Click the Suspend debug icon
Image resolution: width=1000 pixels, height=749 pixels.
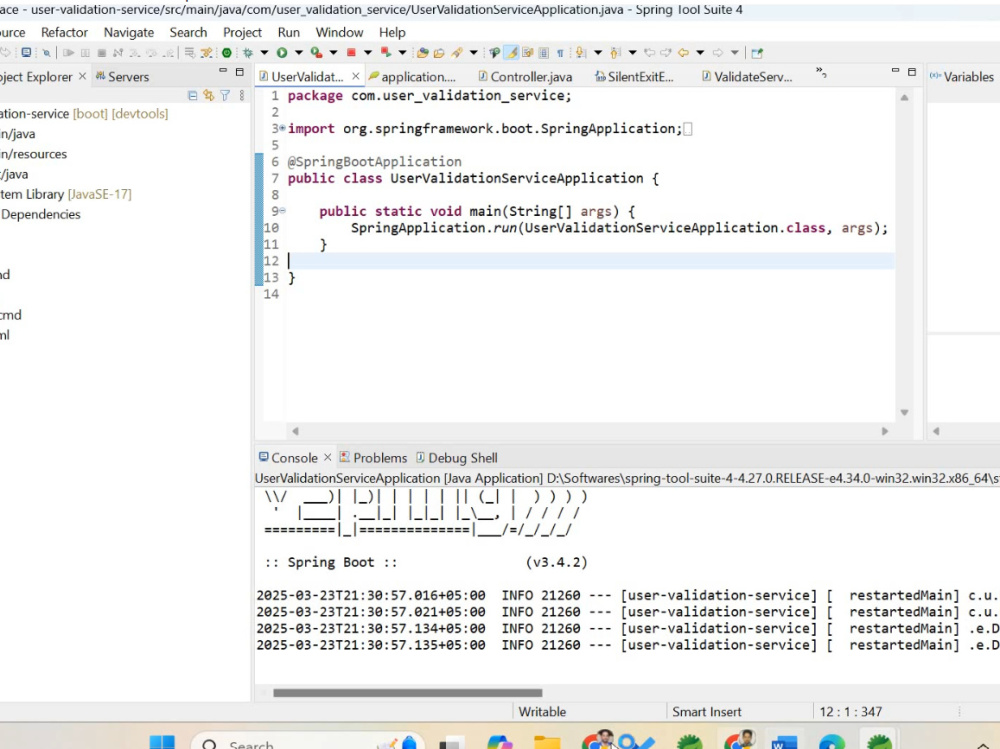pos(85,53)
